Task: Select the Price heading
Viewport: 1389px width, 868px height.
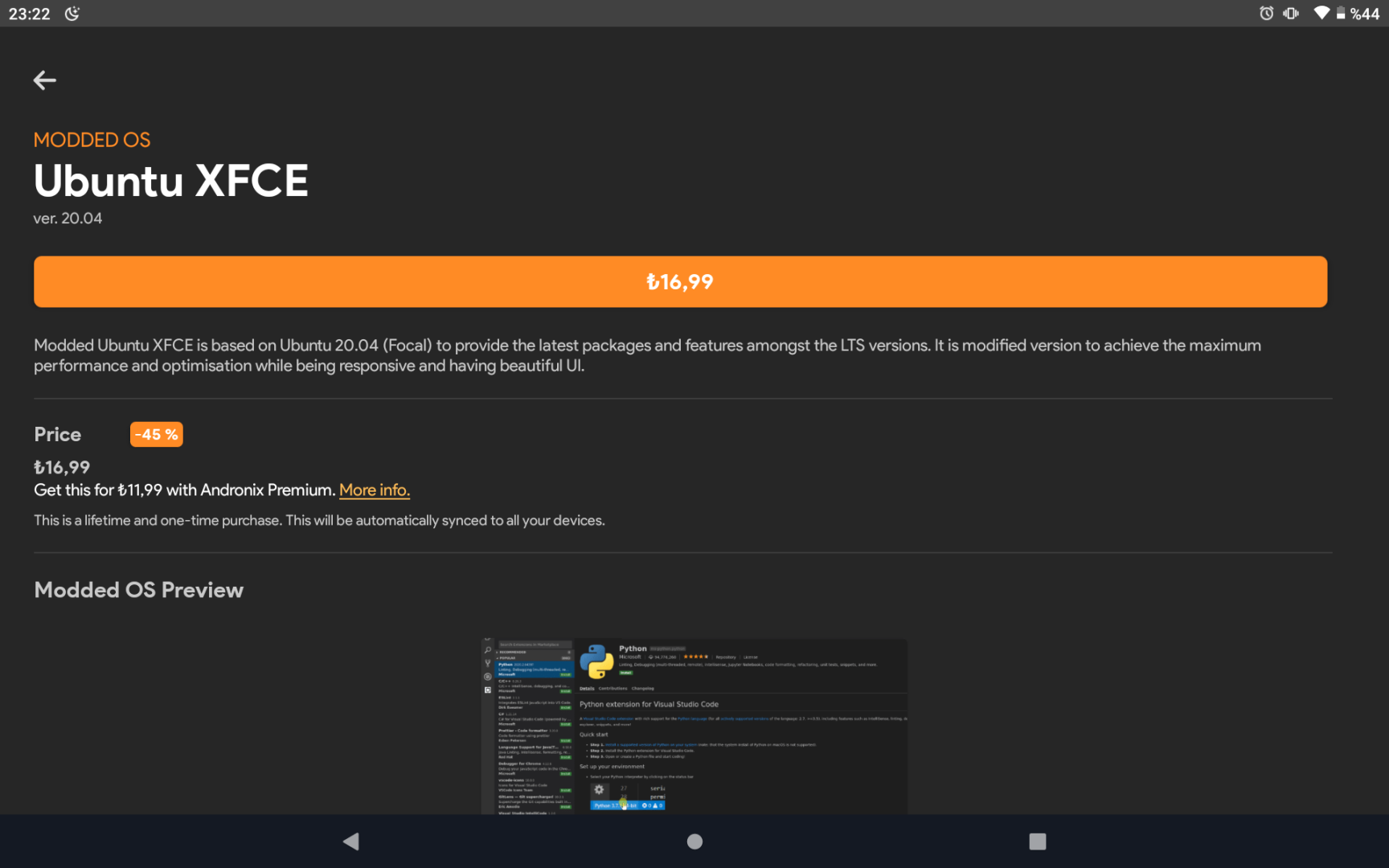Action: (x=58, y=435)
